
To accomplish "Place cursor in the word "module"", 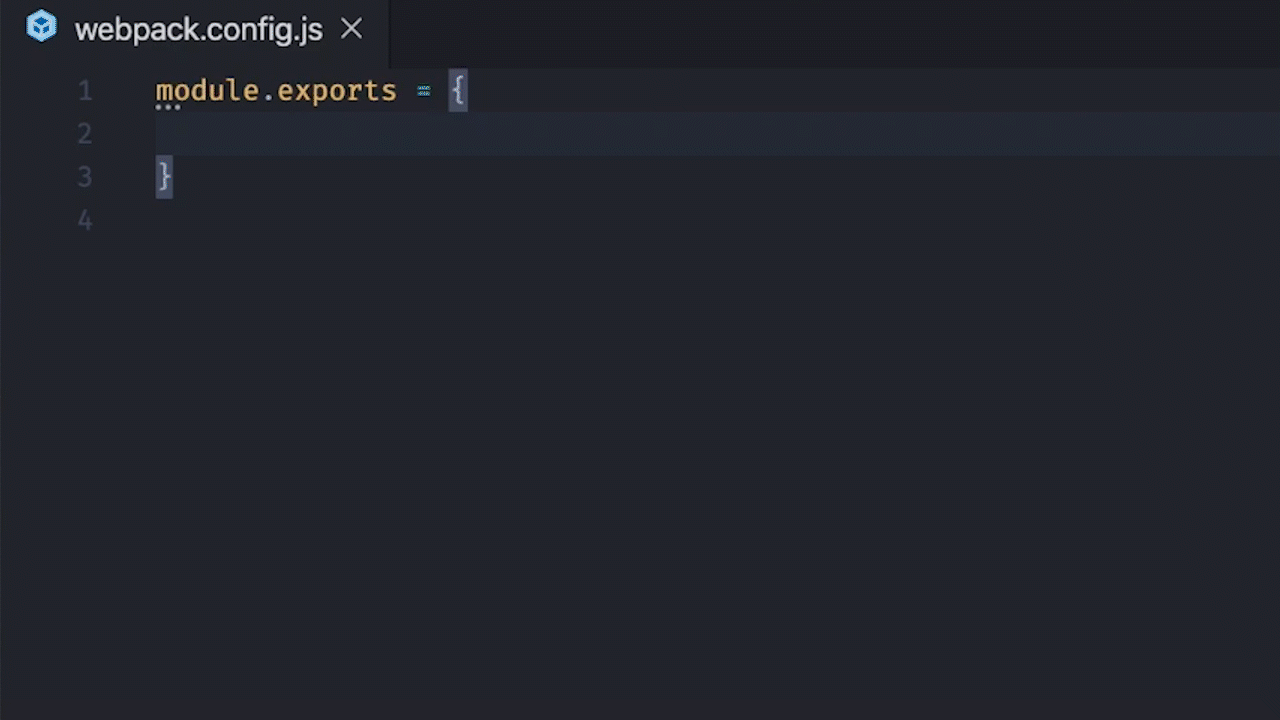I will coord(206,91).
